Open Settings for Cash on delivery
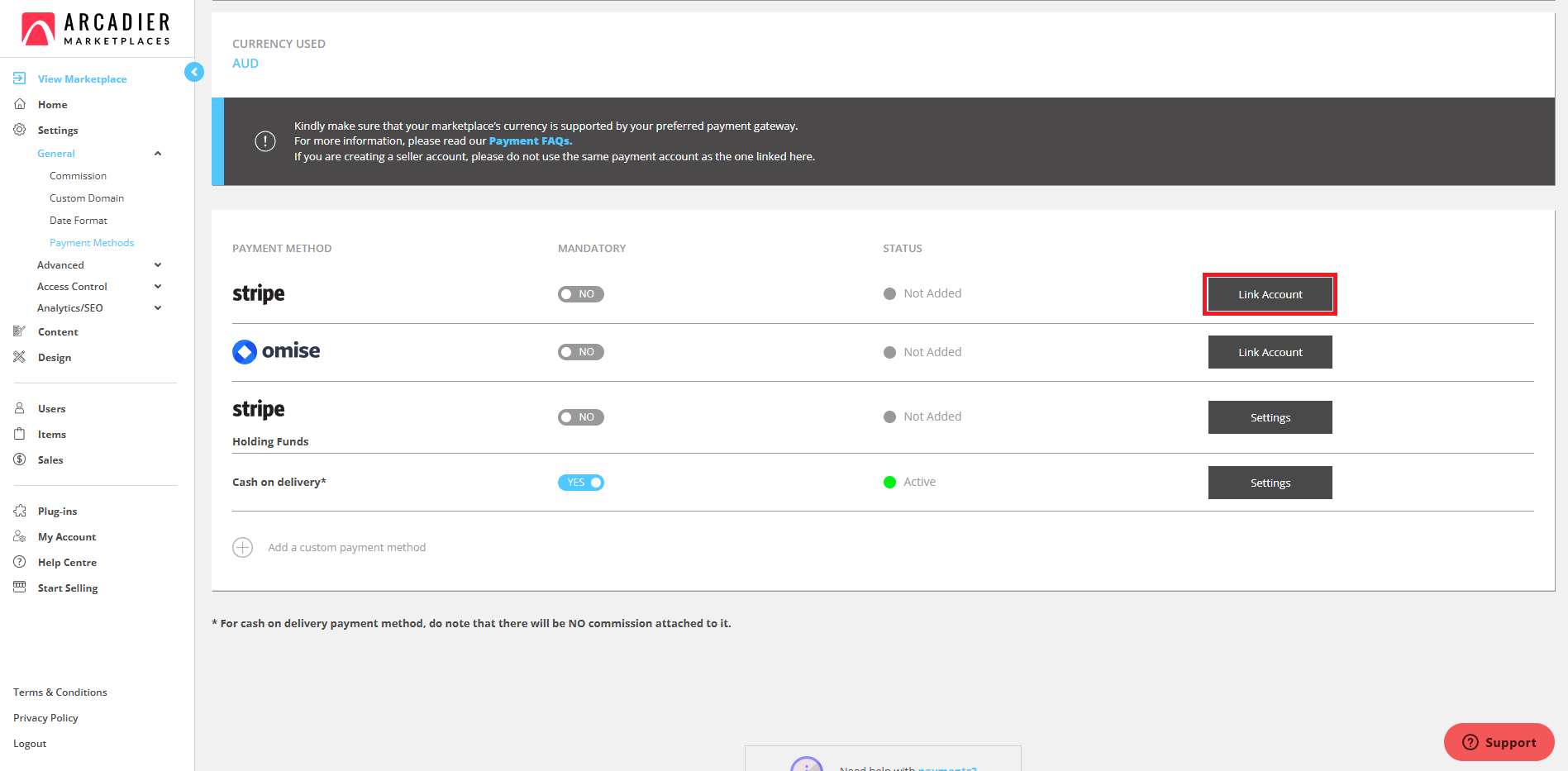The image size is (1568, 771). [1270, 483]
